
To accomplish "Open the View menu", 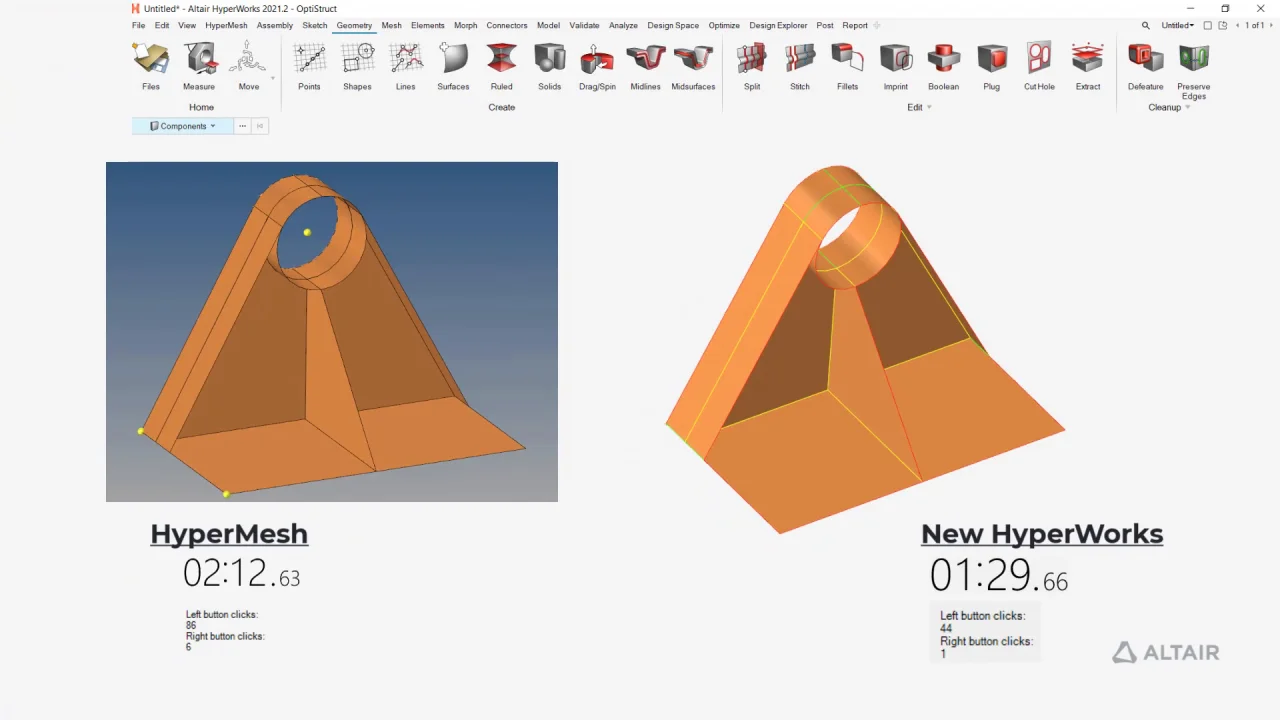I will coord(187,25).
